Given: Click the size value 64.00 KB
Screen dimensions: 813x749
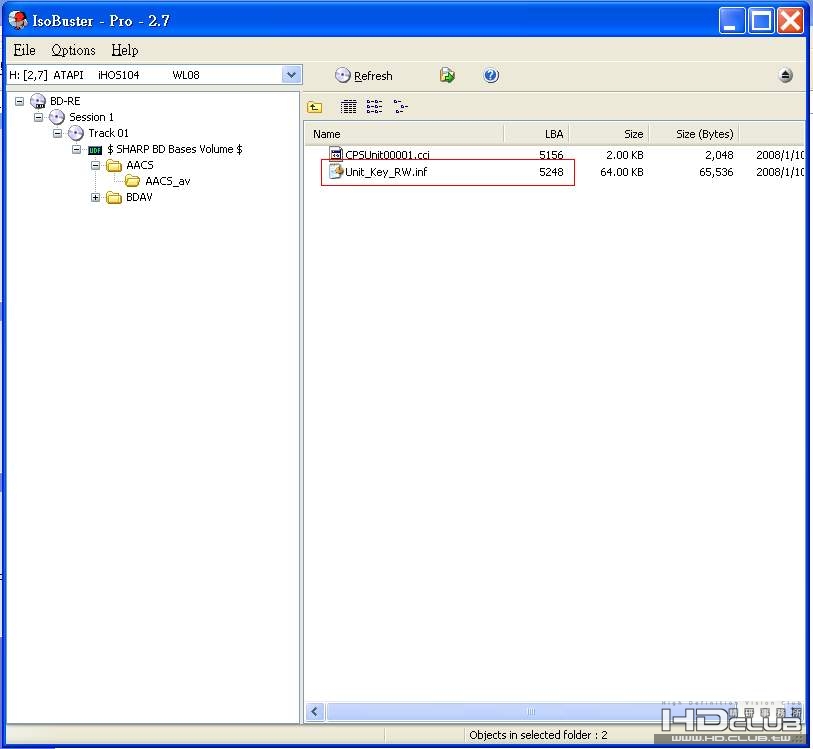Looking at the screenshot, I should pos(622,172).
